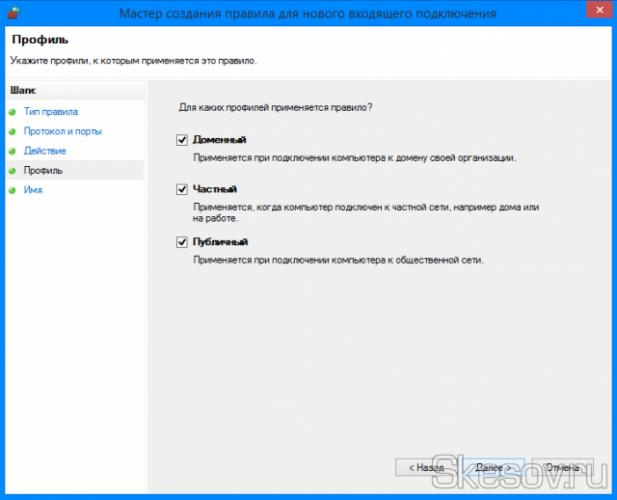Click the green bullet beside Протокол и порты
The height and width of the screenshot is (500, 617).
(x=13, y=131)
